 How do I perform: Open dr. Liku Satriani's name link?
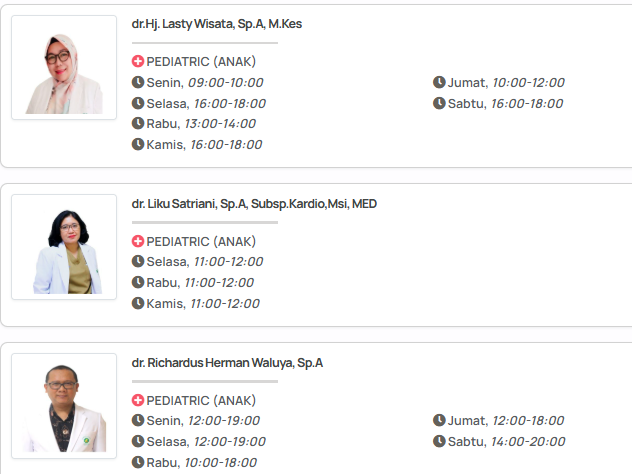(x=254, y=204)
